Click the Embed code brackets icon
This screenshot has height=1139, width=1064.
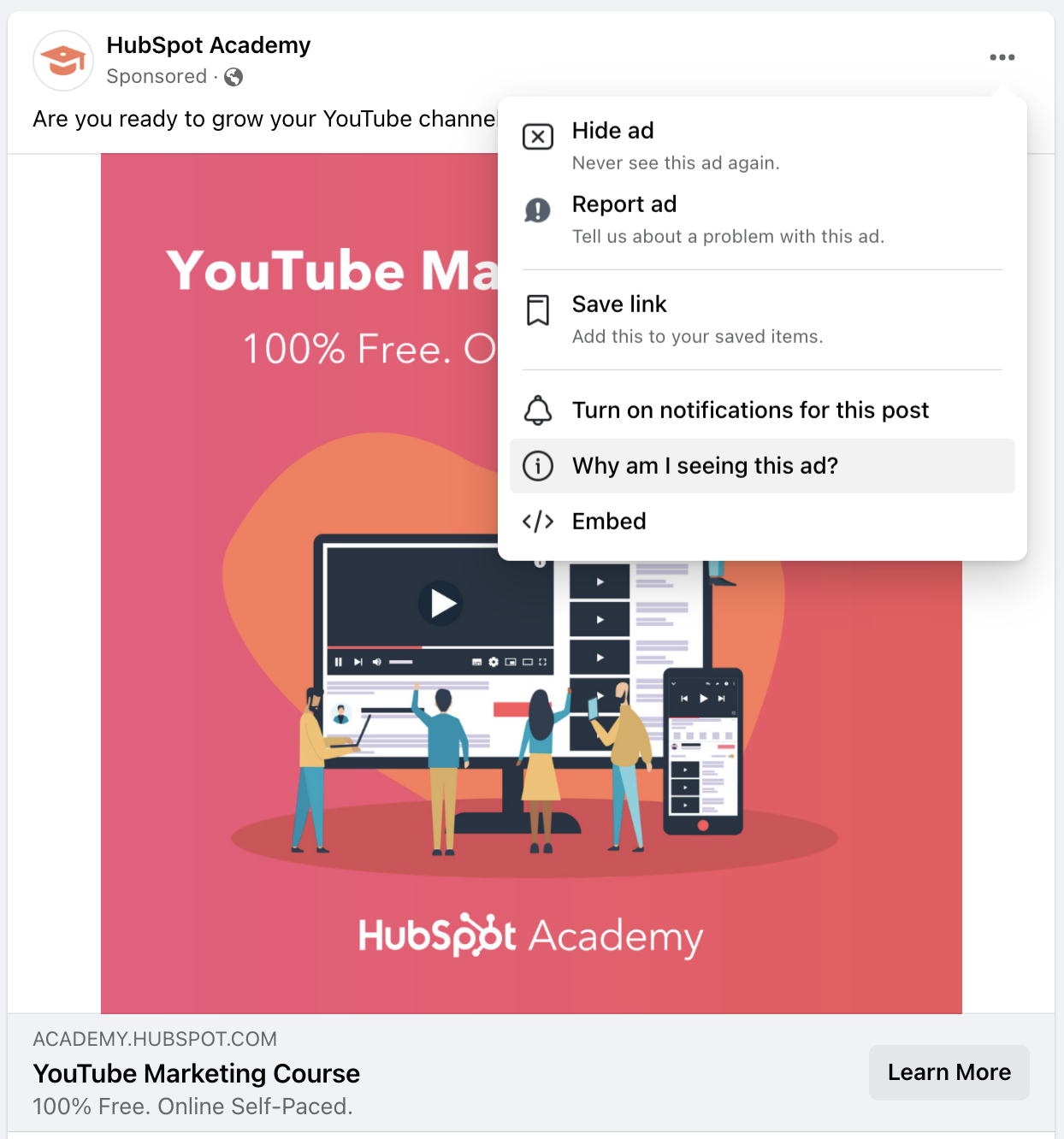[x=538, y=522]
